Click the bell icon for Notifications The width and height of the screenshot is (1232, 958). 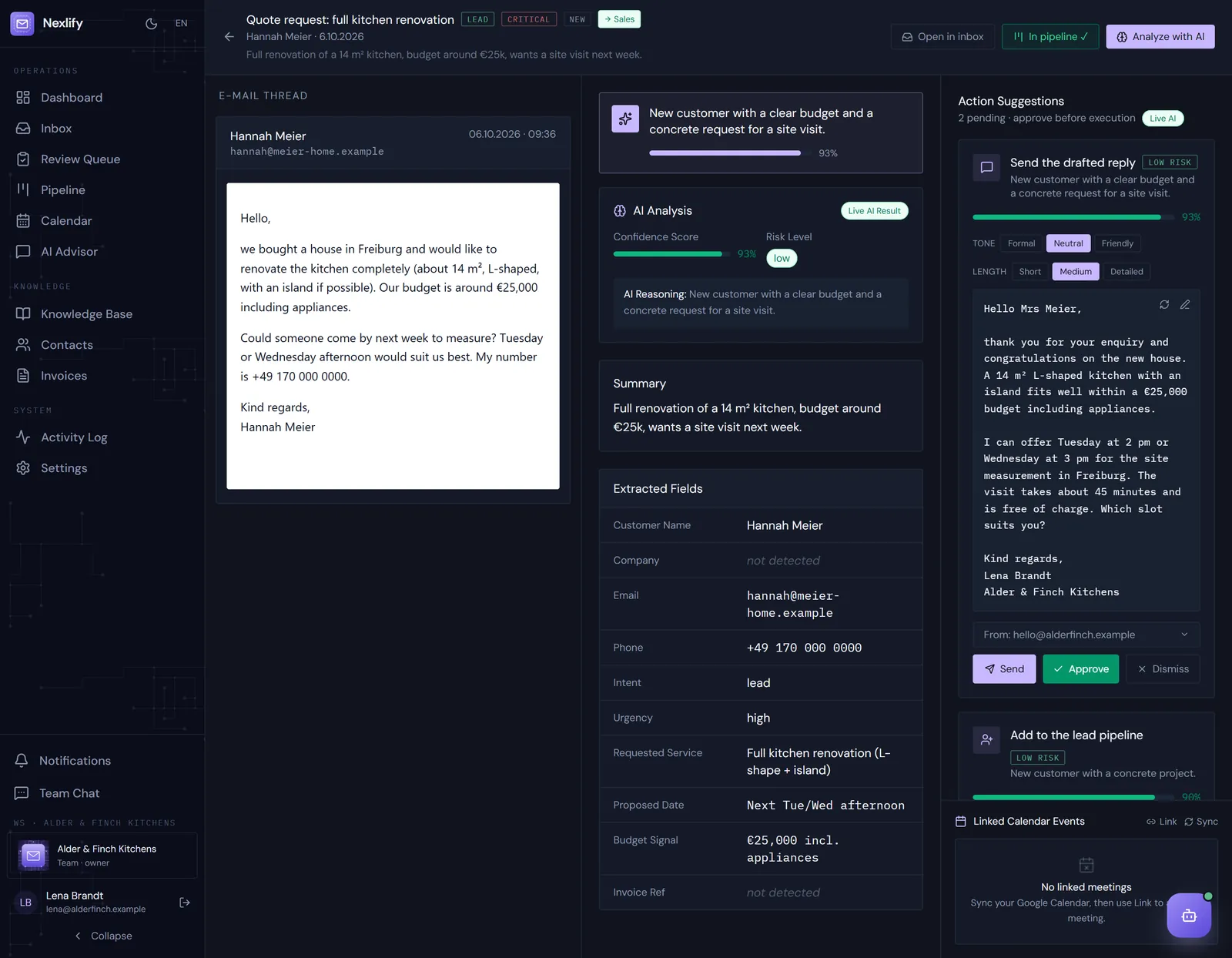tap(22, 760)
